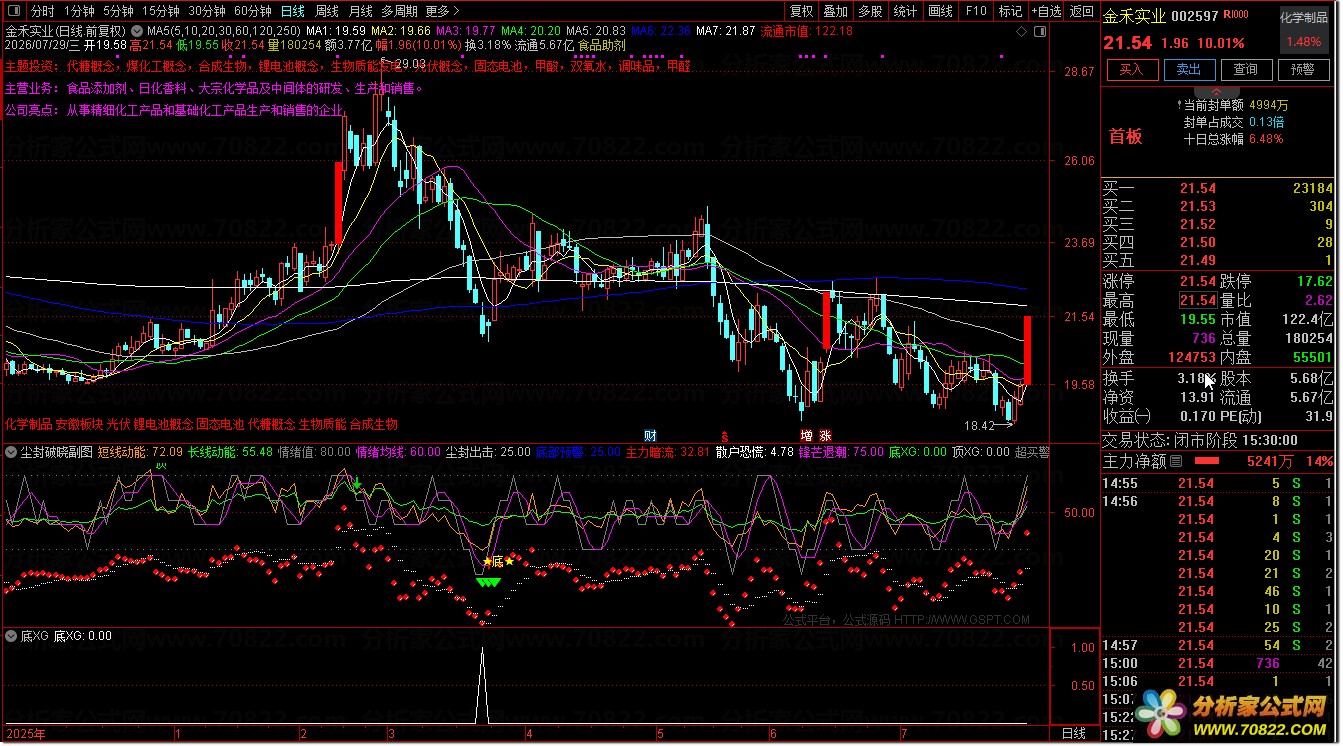Open the 多周期 multi-period view
The image size is (1343, 746).
(399, 11)
